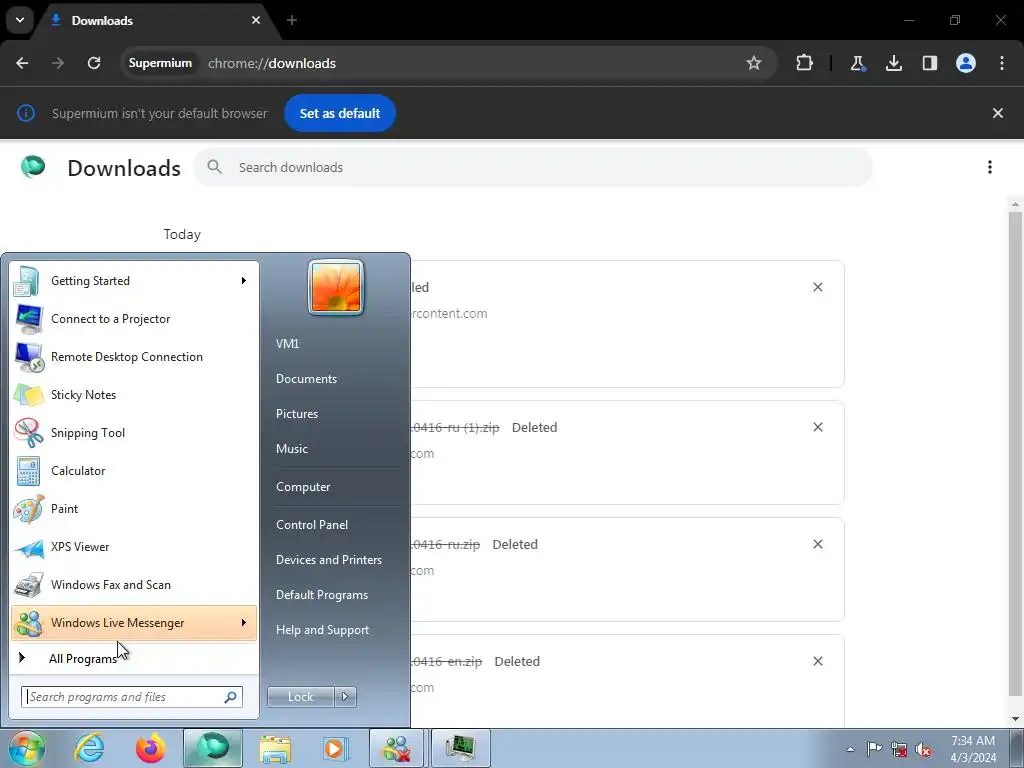Viewport: 1024px width, 768px height.
Task: Reload the Downloads page
Action: pos(94,63)
